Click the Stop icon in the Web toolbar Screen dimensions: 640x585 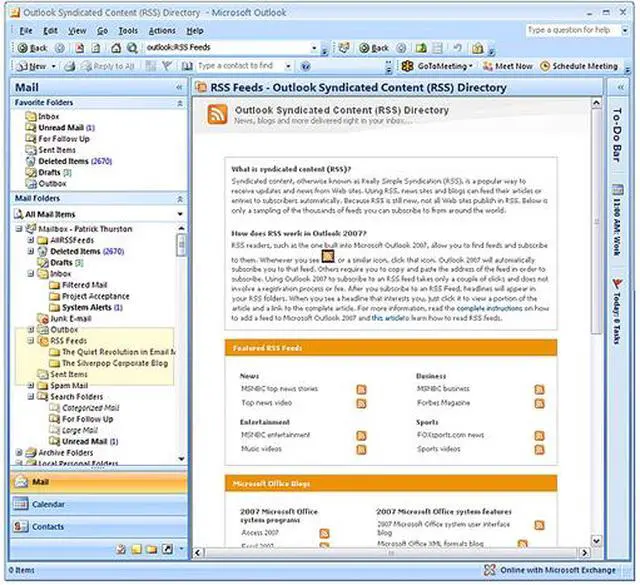pyautogui.click(x=80, y=48)
